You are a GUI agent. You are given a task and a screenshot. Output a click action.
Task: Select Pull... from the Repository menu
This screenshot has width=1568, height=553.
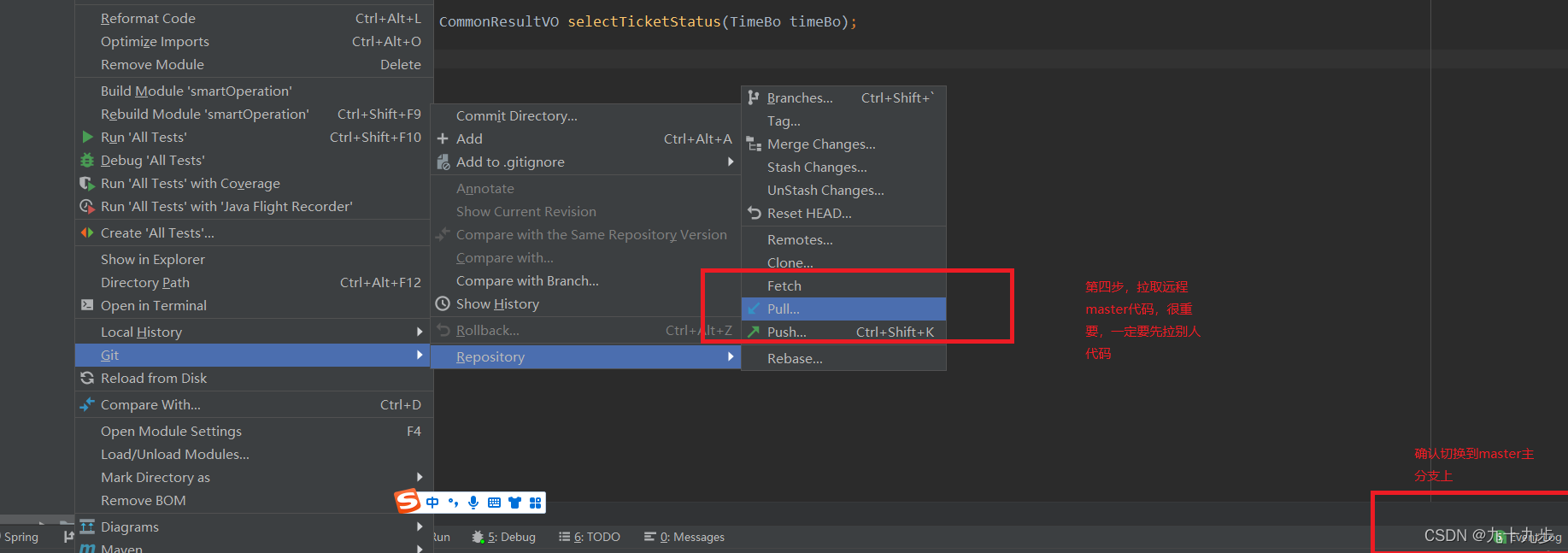pyautogui.click(x=843, y=309)
